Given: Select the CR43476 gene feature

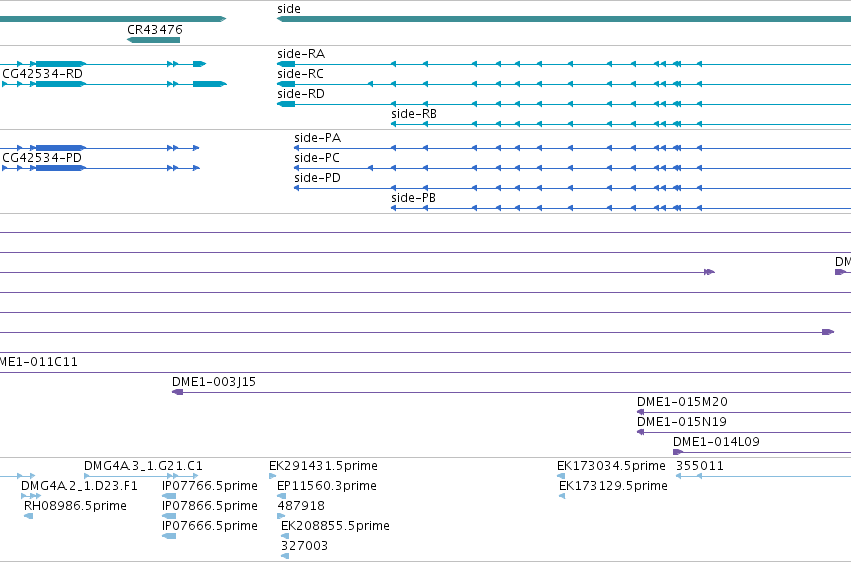Looking at the screenshot, I should pos(154,40).
